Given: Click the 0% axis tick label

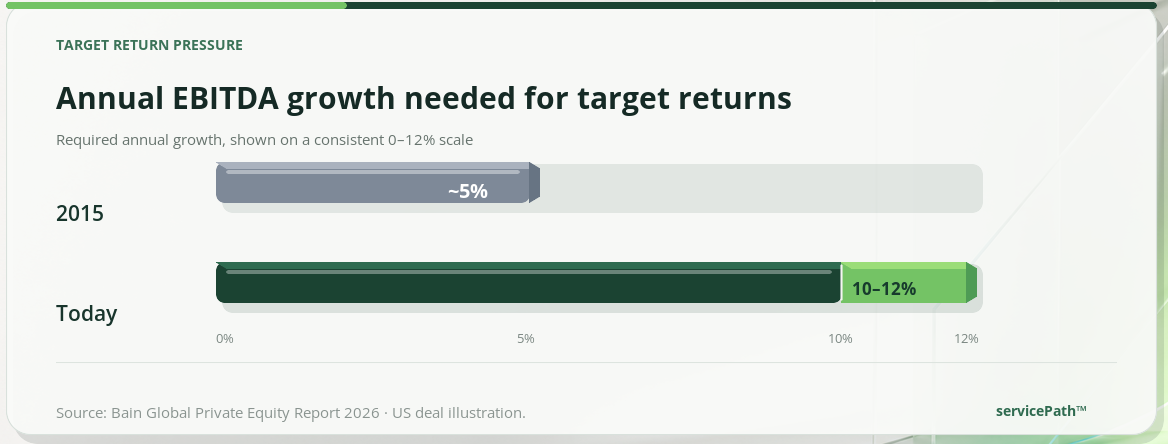Looking at the screenshot, I should click(224, 339).
